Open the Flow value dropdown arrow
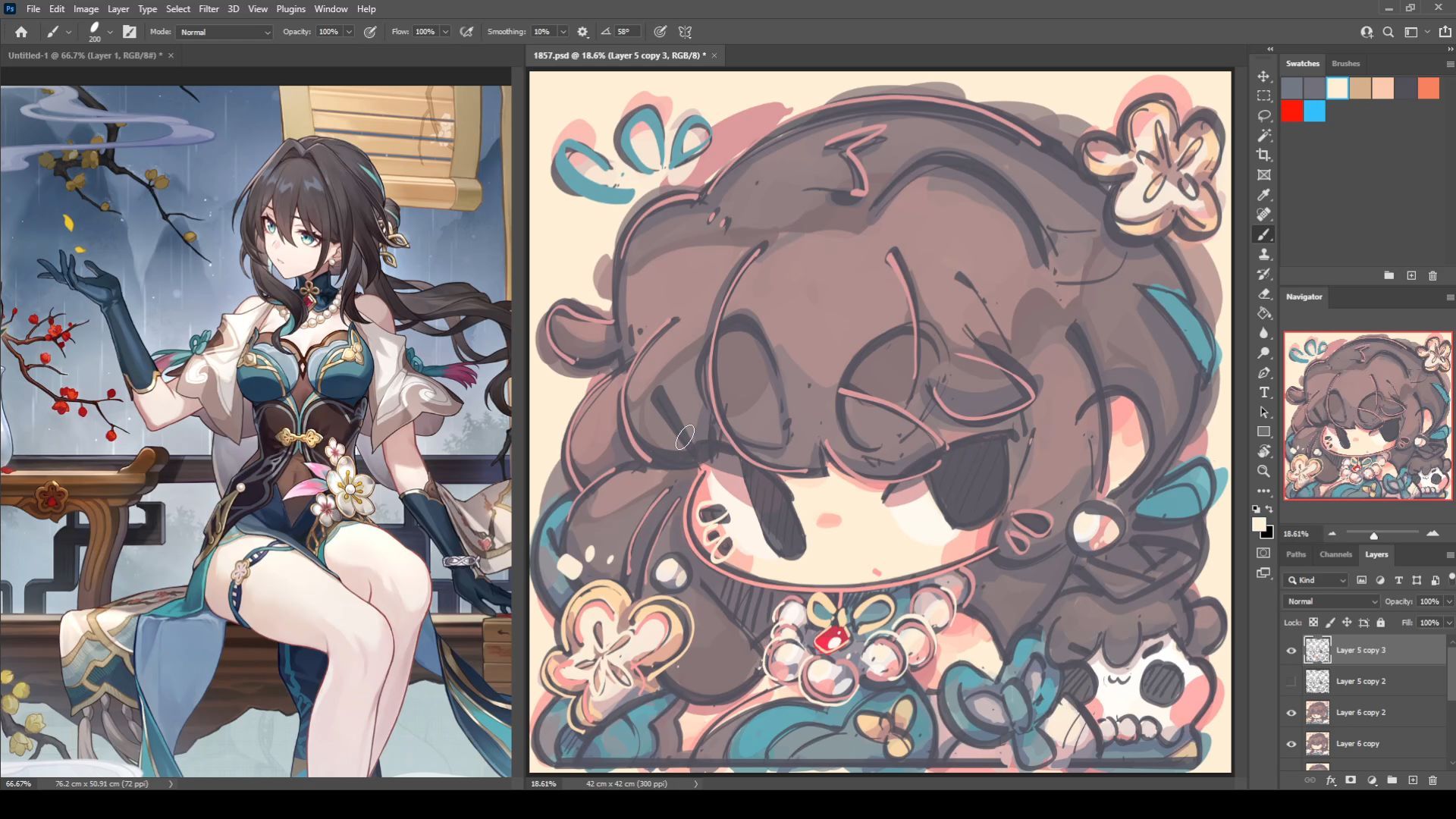This screenshot has width=1456, height=819. [445, 32]
